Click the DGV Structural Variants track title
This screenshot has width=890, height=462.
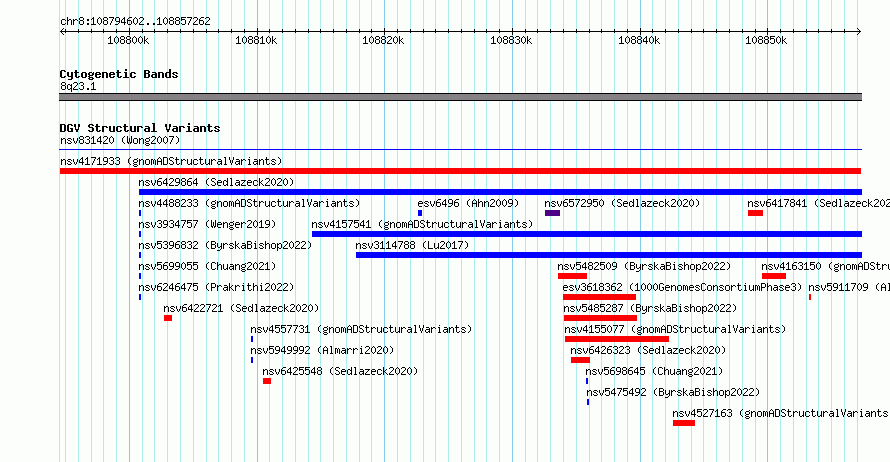pyautogui.click(x=140, y=128)
